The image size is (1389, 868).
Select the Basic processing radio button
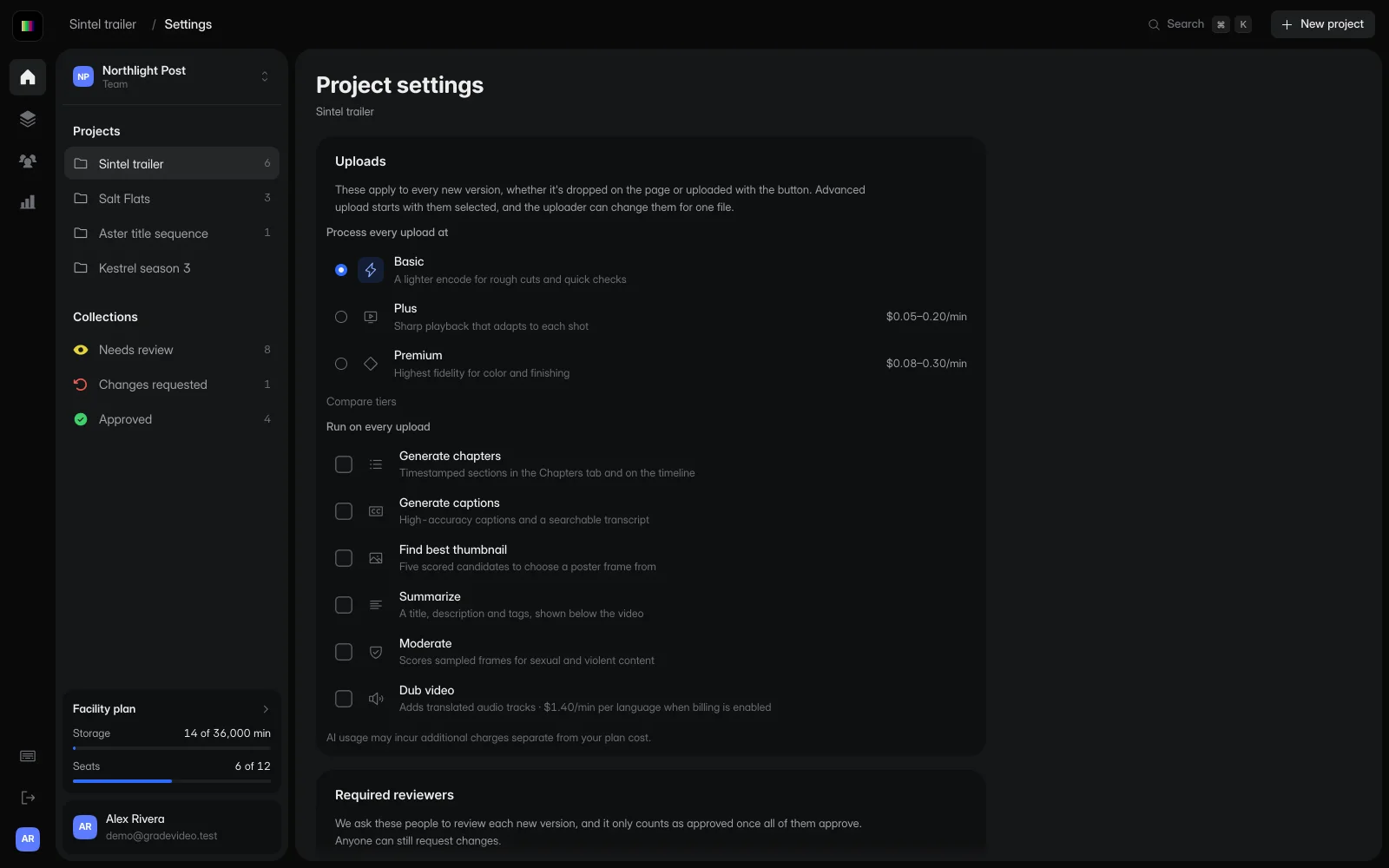[341, 270]
